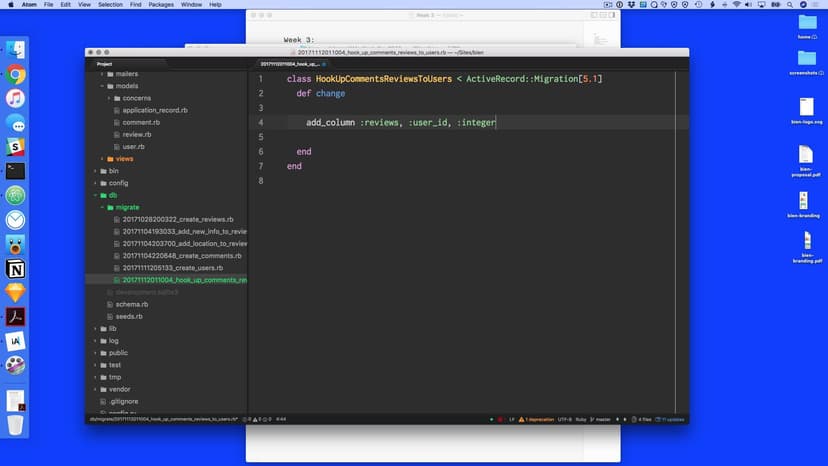The image size is (828, 466).
Task: Open Terminal from the dock
Action: (x=16, y=171)
